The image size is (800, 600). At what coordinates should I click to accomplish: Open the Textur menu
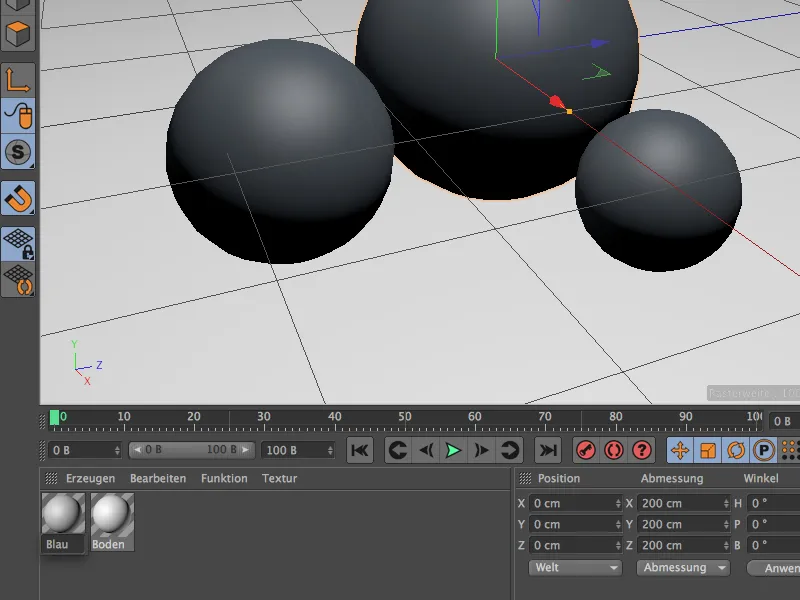coord(280,479)
